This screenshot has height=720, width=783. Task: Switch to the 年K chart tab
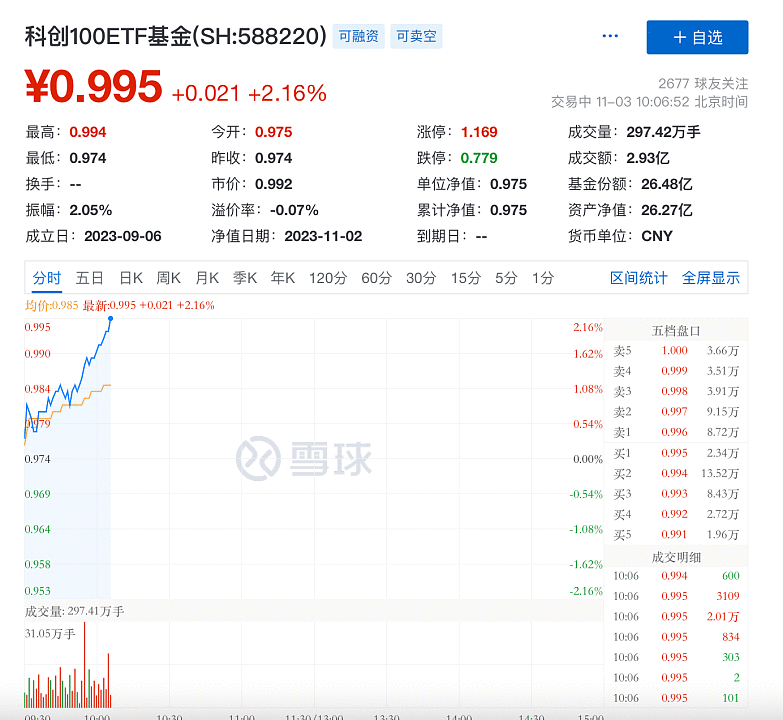pos(283,278)
